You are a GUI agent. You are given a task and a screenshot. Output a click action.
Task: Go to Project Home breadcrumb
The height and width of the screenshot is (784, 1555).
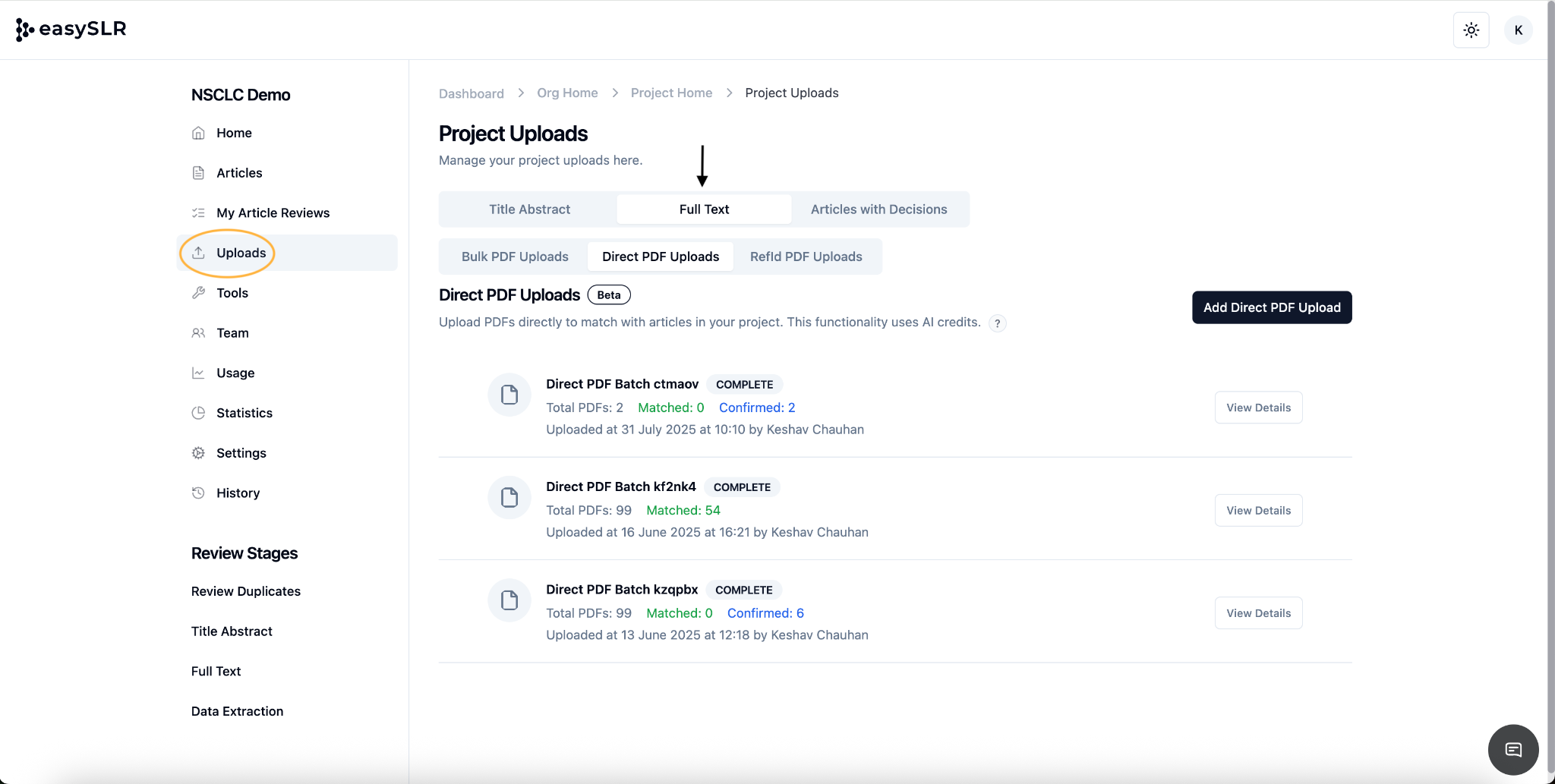[x=671, y=93]
